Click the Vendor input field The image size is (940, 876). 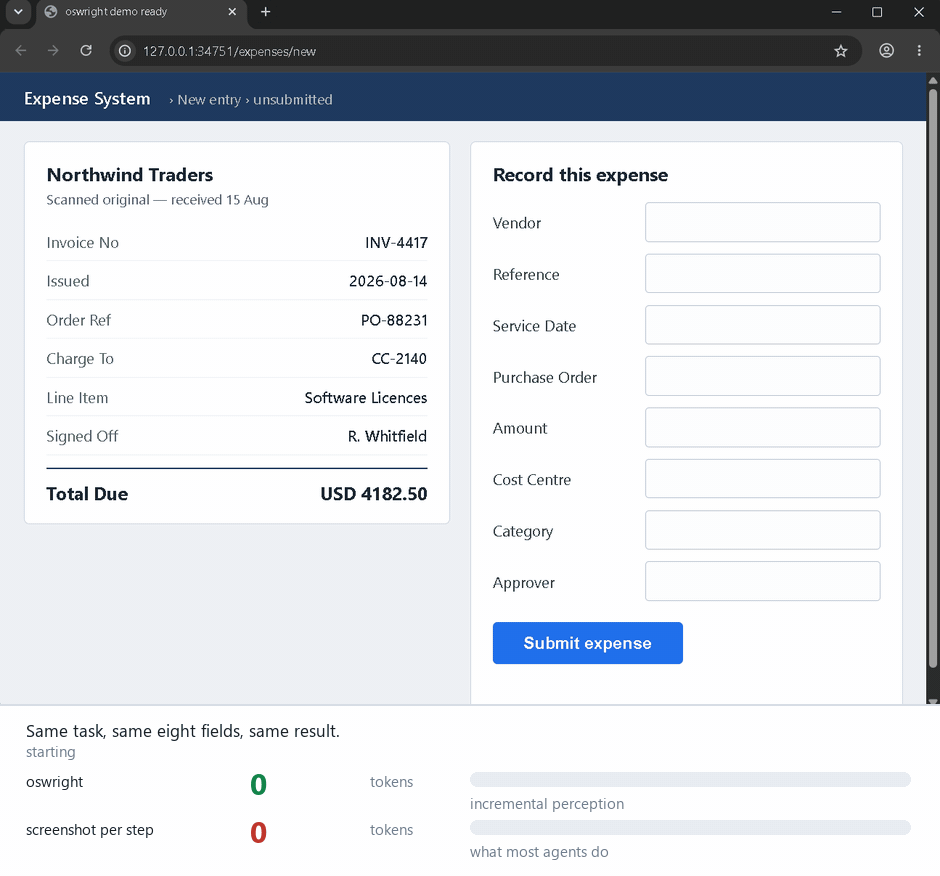pyautogui.click(x=763, y=222)
